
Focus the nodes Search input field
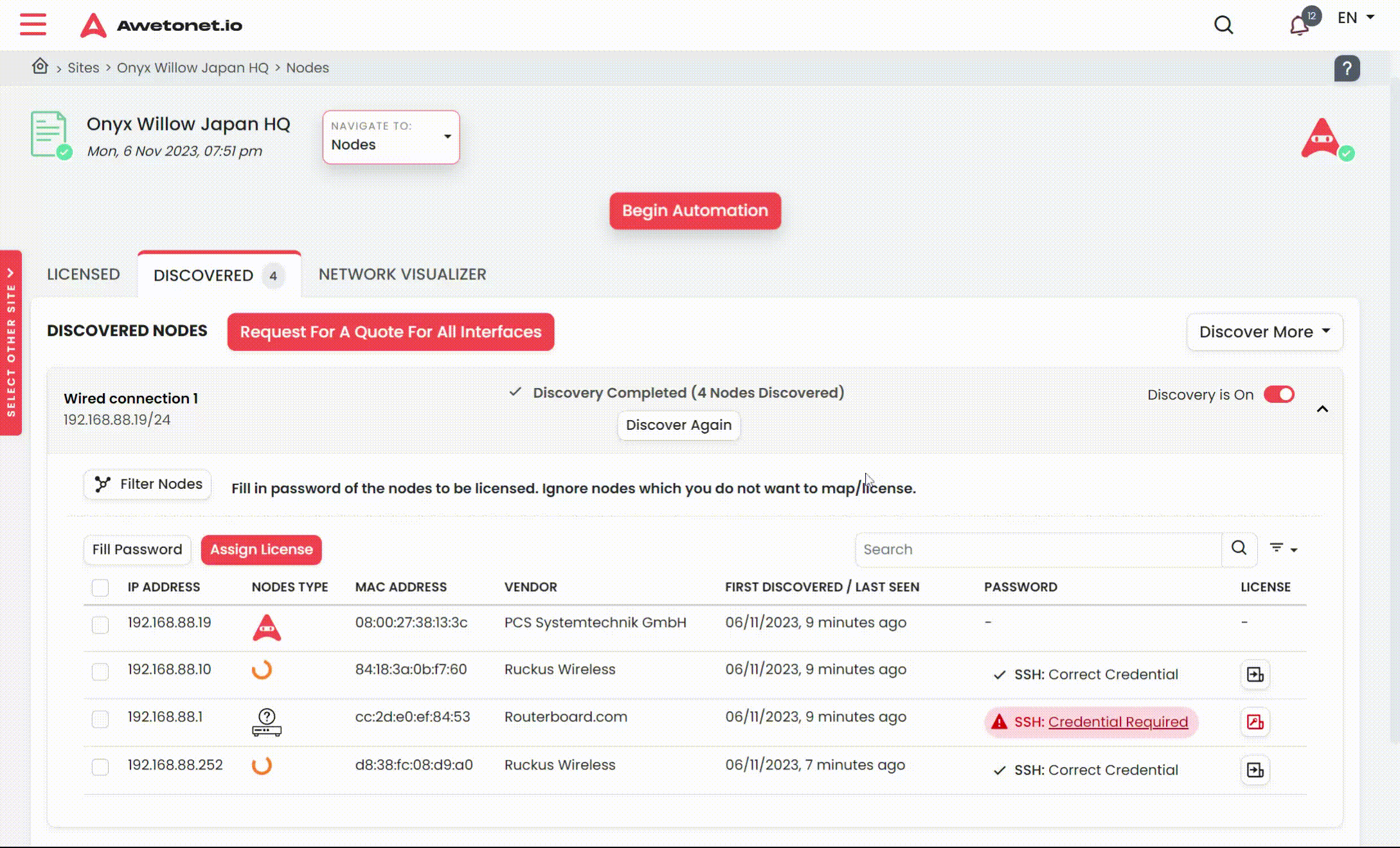click(1038, 549)
